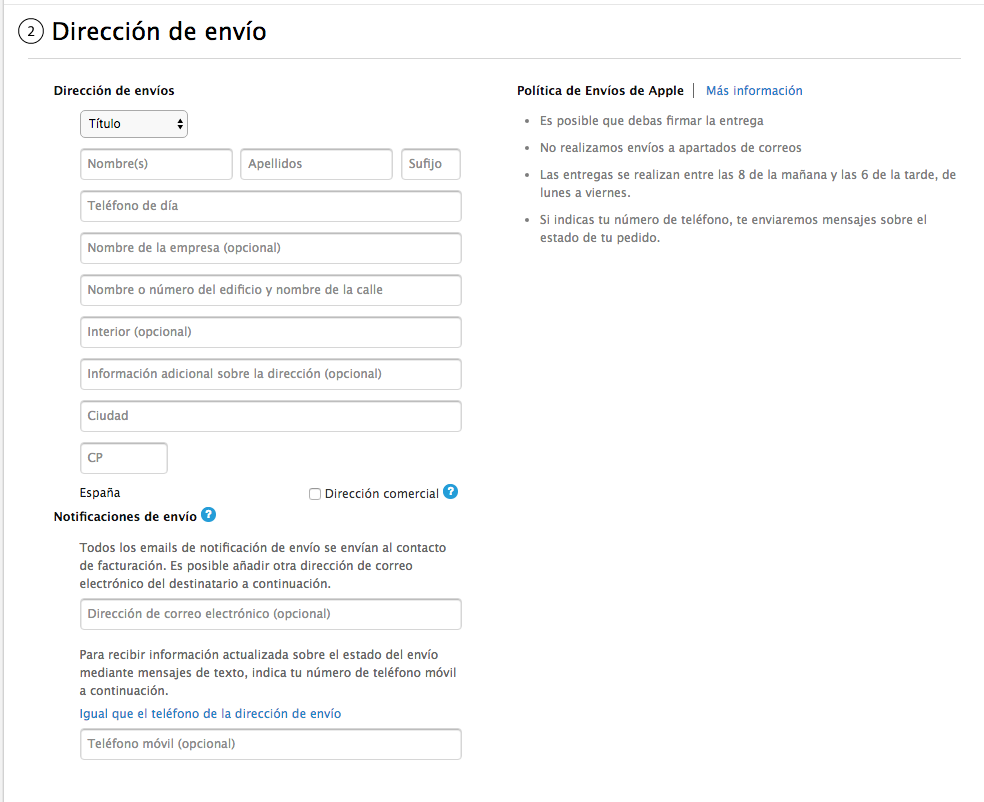Image resolution: width=984 pixels, height=802 pixels.
Task: Focus the Información adicional sobre la dirección field
Action: point(270,374)
